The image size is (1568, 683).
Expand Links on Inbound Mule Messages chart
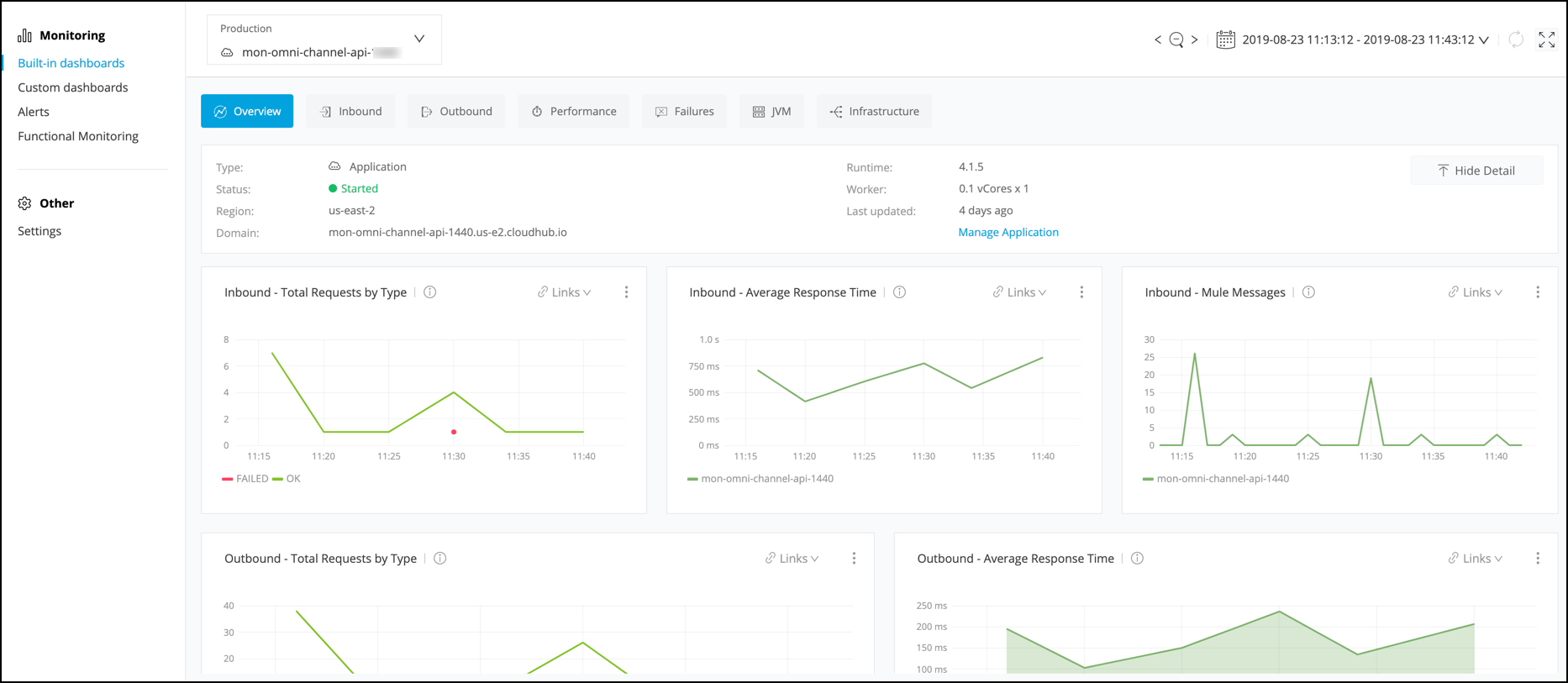pyautogui.click(x=1476, y=292)
